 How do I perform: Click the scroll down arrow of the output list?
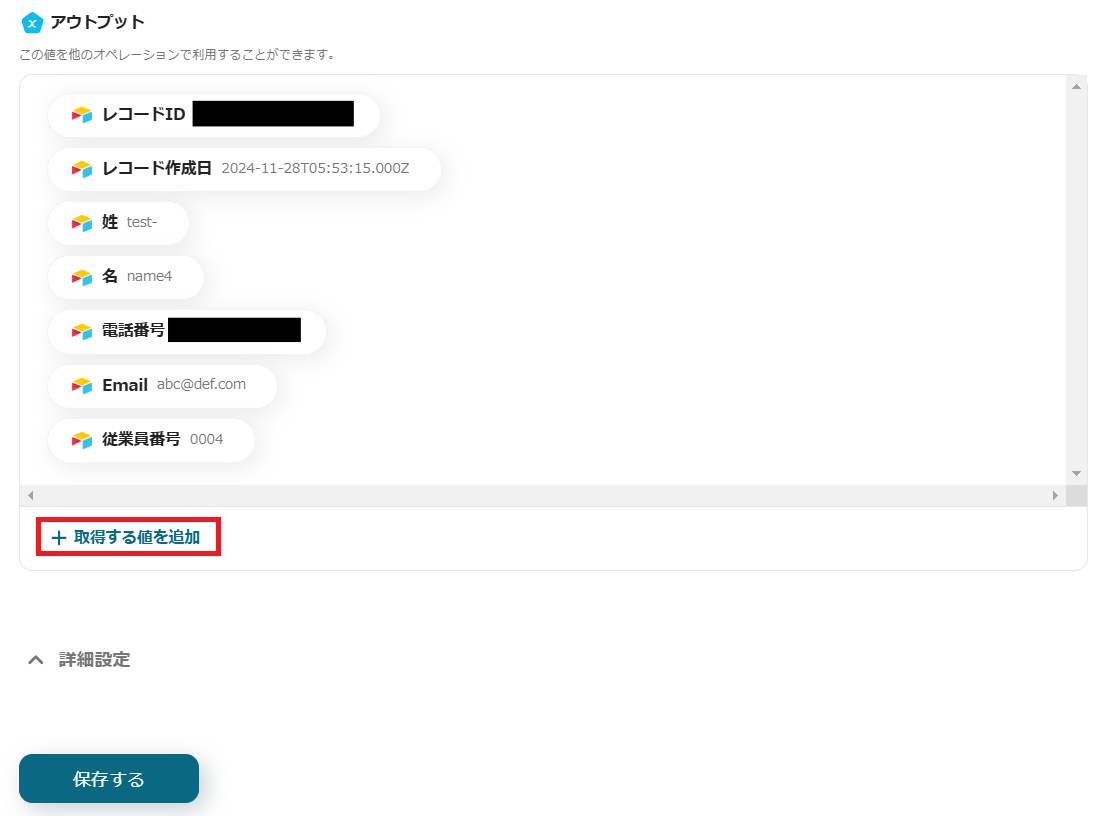[1076, 473]
